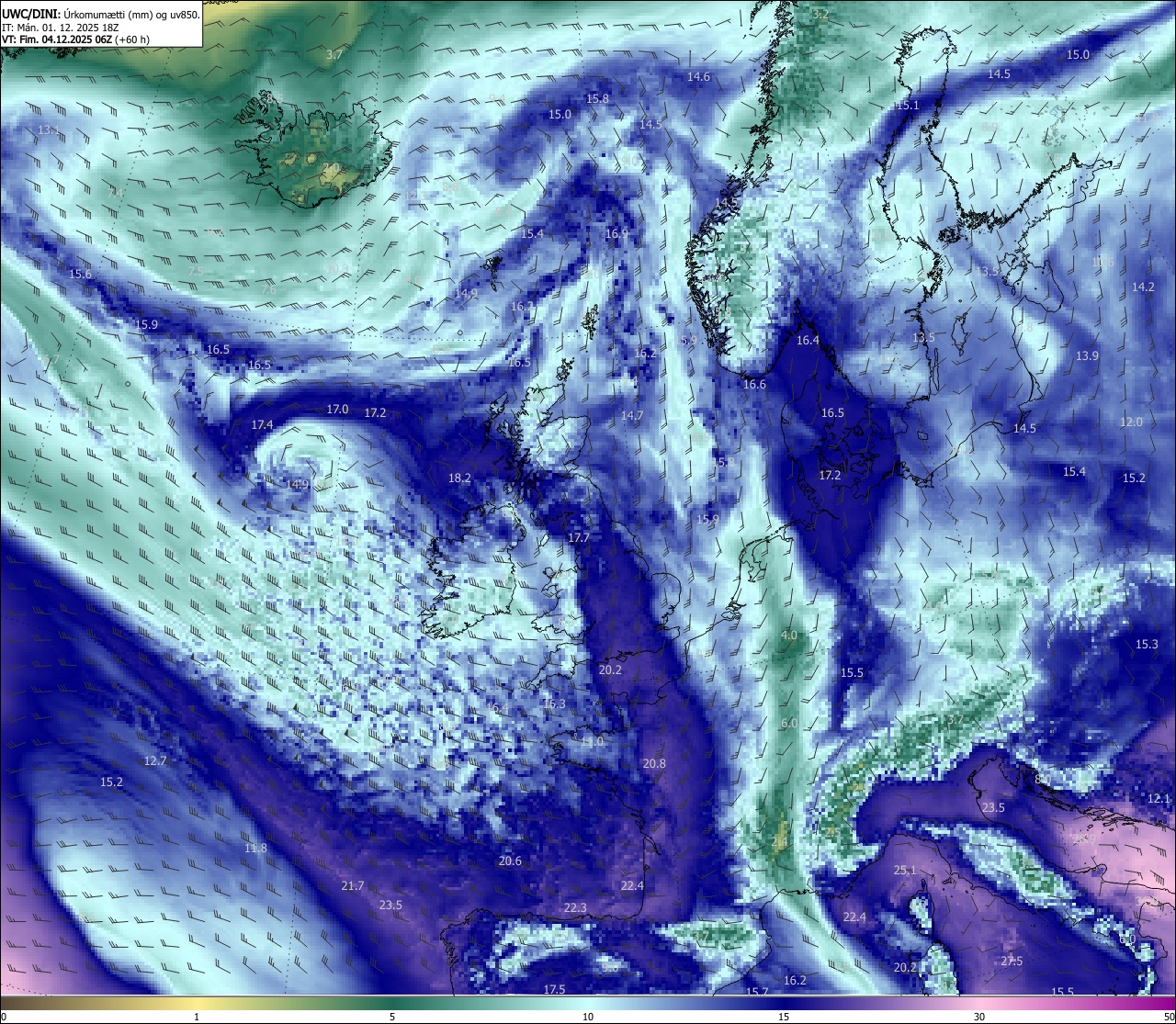Select the 13.9 value label

[x=1087, y=355]
